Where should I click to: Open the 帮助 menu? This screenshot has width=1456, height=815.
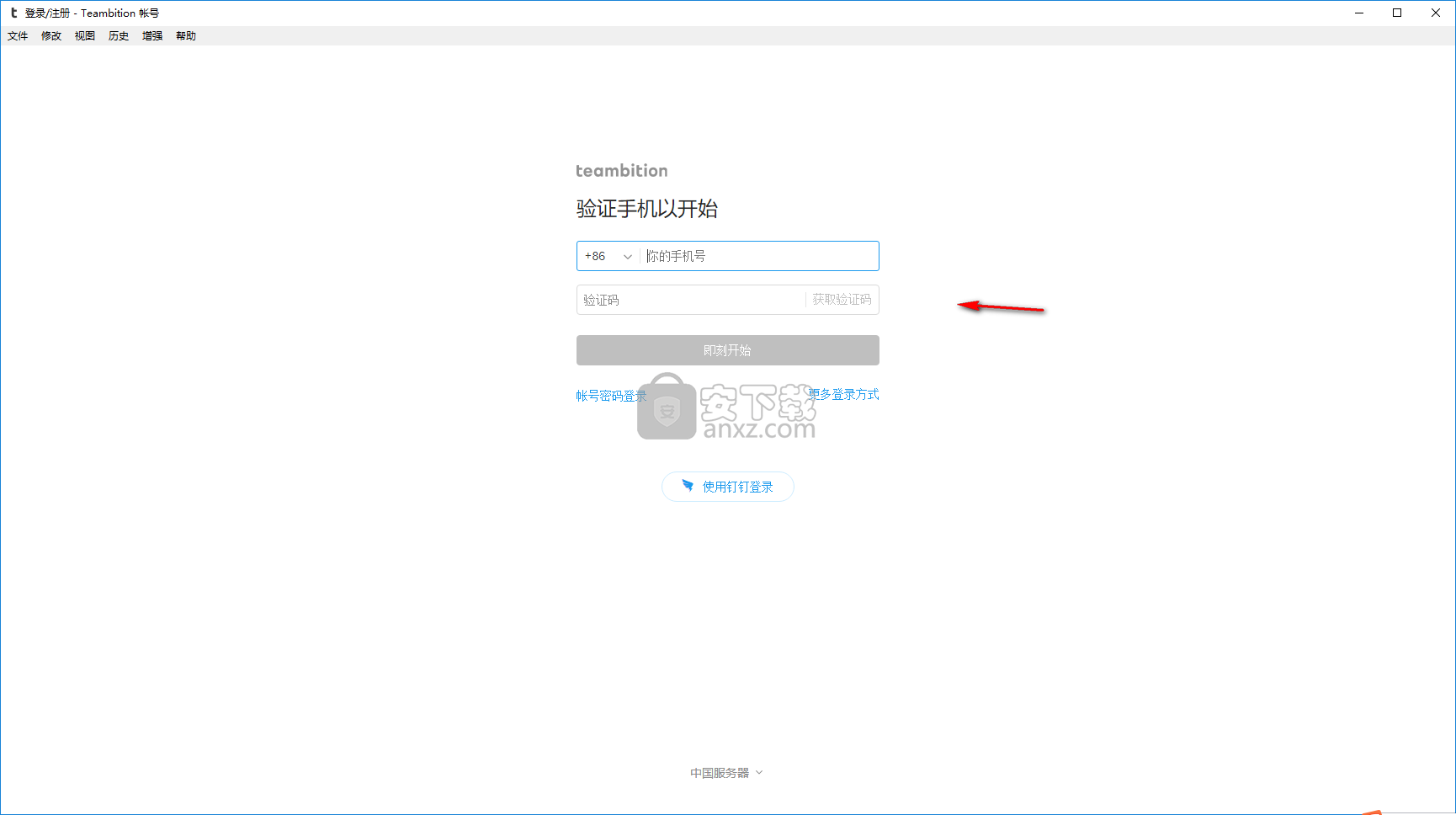click(186, 36)
